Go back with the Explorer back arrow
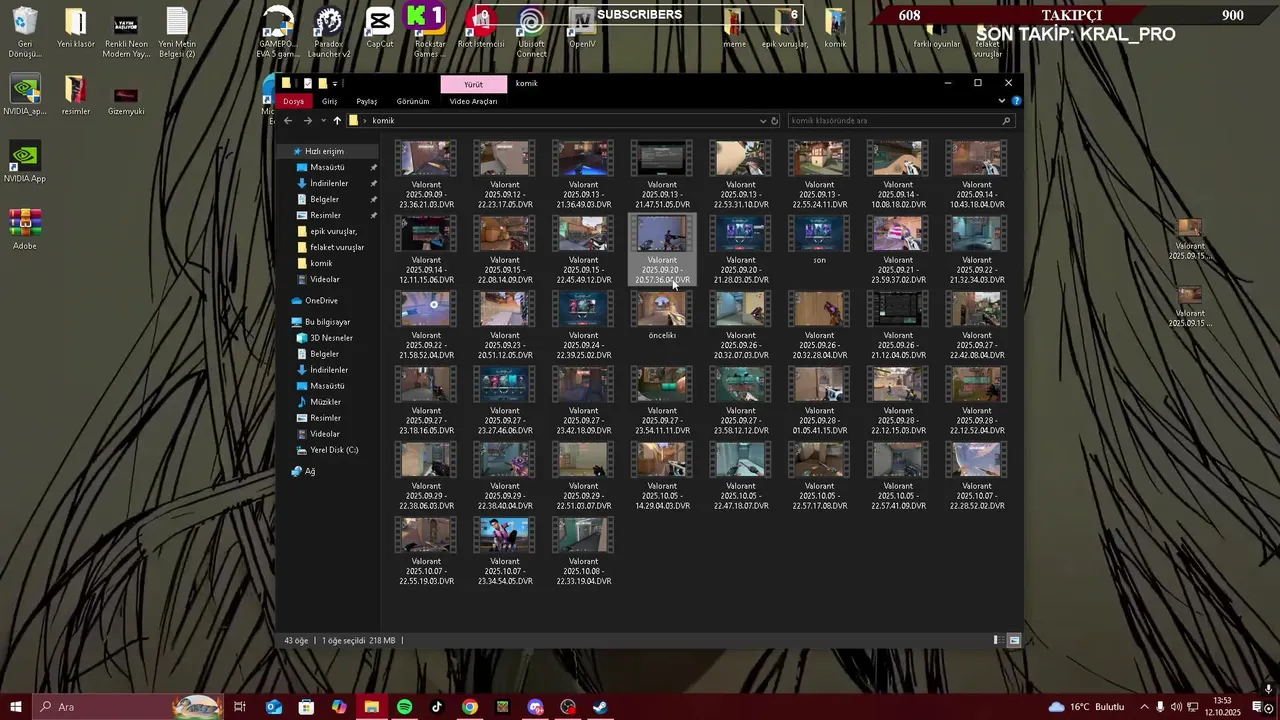Image resolution: width=1280 pixels, height=720 pixels. coord(288,121)
